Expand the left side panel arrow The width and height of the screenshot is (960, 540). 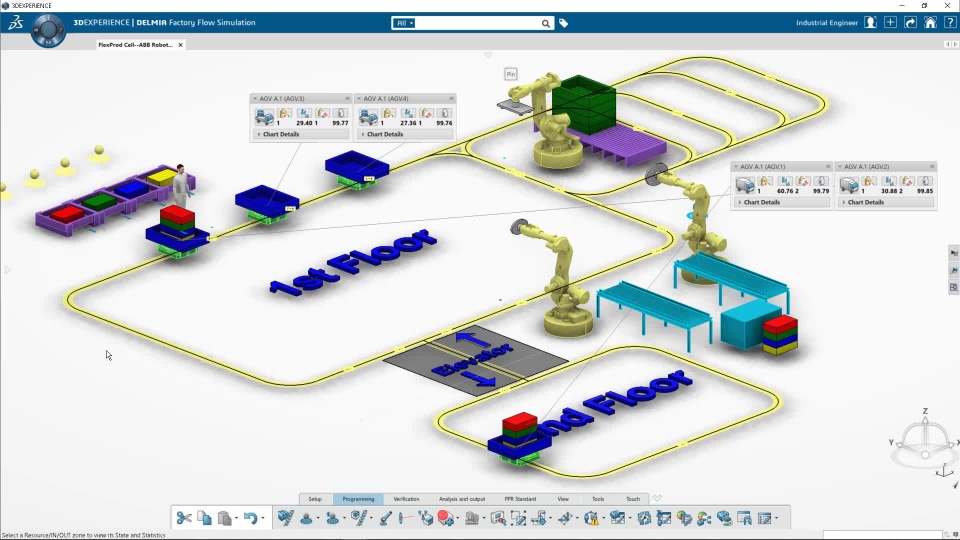click(x=7, y=270)
